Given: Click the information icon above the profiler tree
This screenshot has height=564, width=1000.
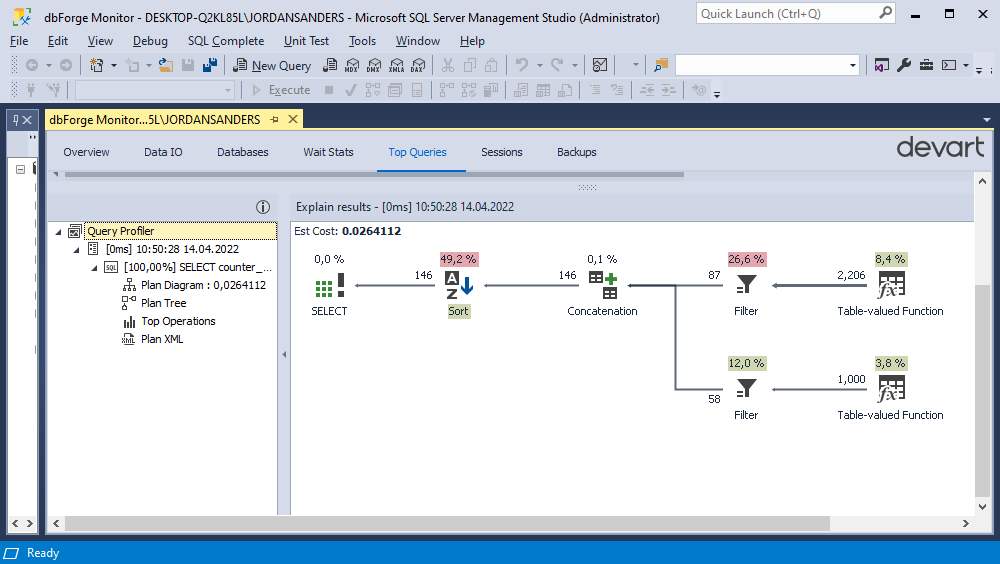Looking at the screenshot, I should tap(263, 207).
